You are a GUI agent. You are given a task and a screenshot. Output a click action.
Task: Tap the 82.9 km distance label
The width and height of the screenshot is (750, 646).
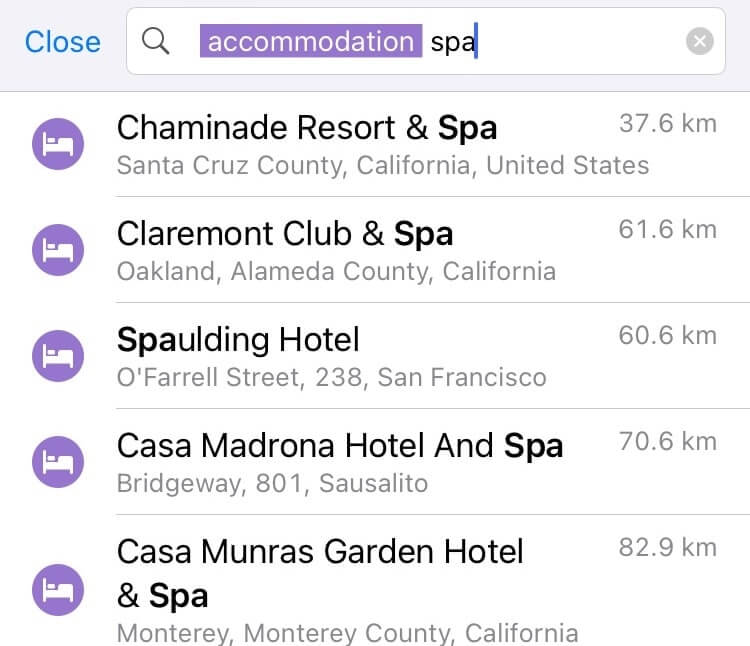(x=667, y=548)
